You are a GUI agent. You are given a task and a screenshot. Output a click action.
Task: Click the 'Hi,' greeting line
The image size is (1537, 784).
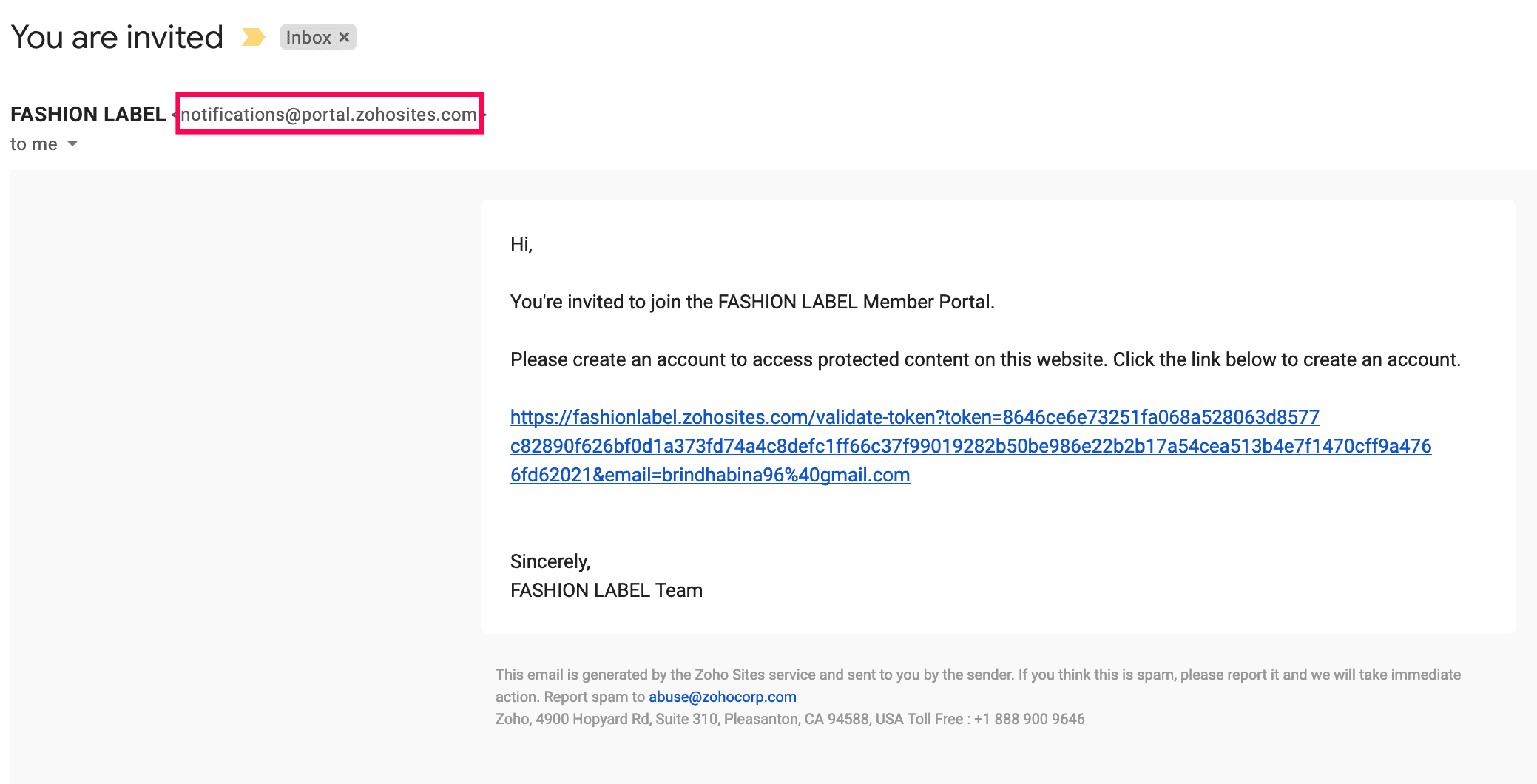[x=521, y=244]
